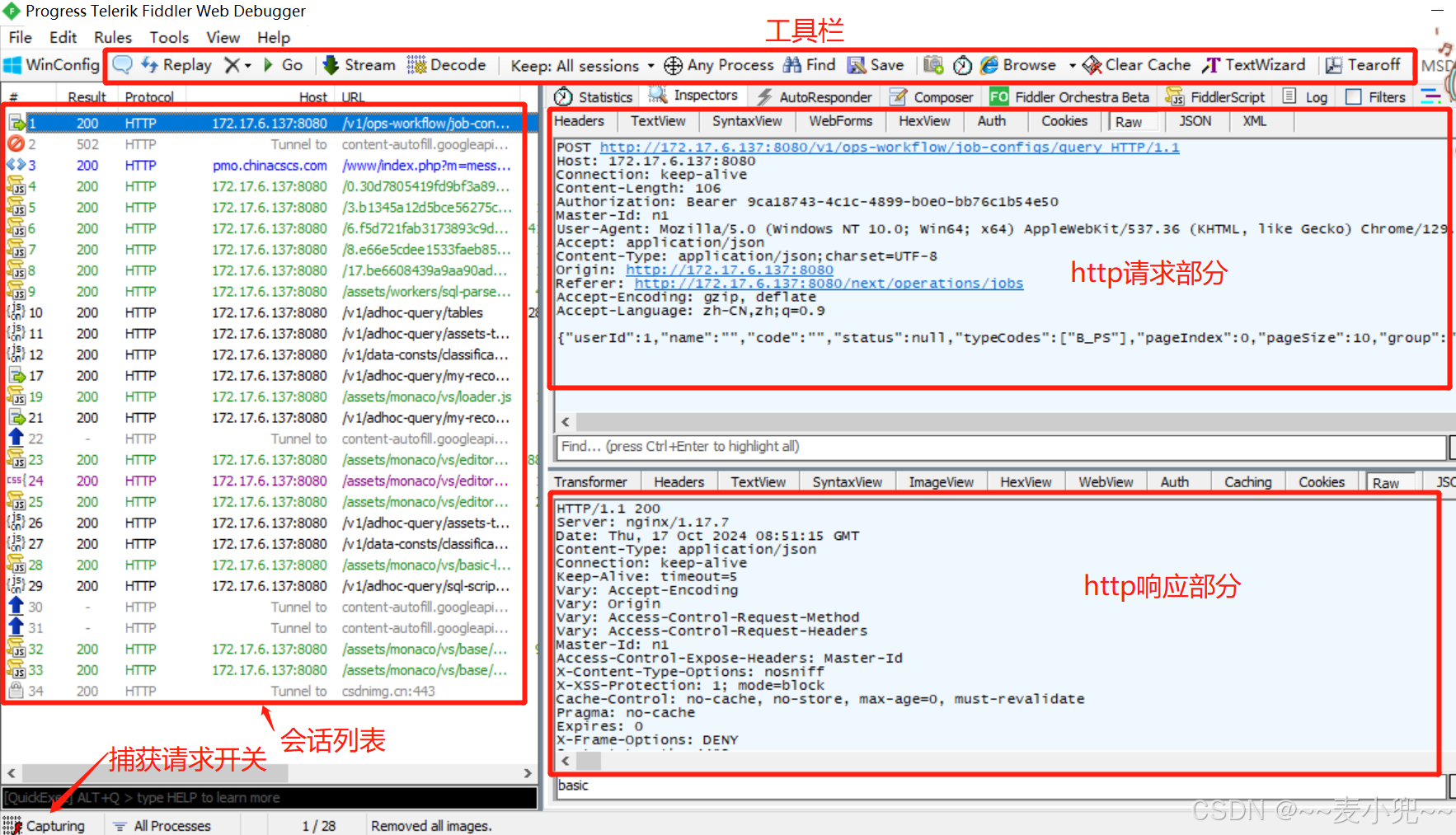The height and width of the screenshot is (835, 1456).
Task: Click the blocked icon of session 2
Action: click(16, 144)
